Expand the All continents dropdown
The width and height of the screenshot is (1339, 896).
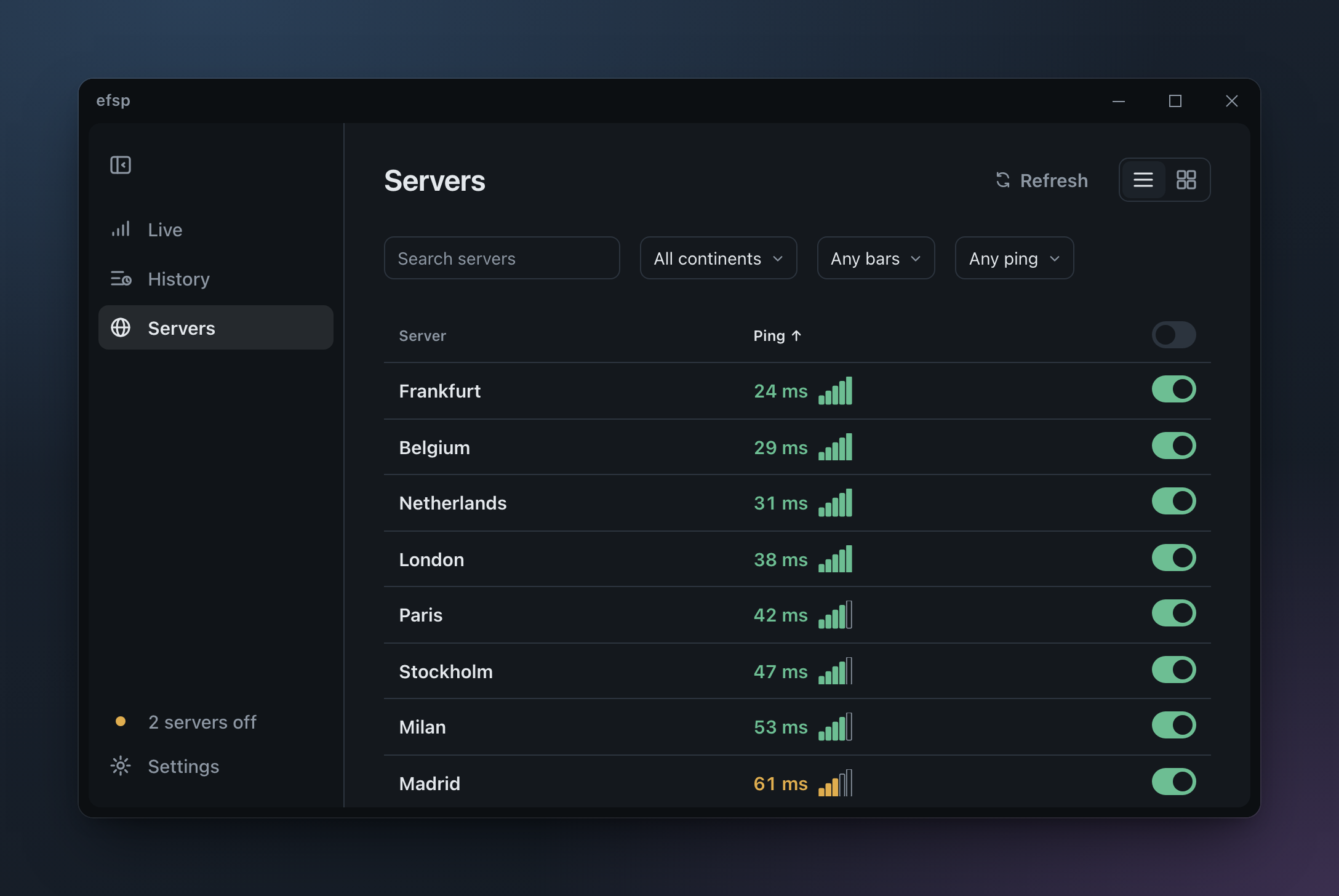pos(718,258)
